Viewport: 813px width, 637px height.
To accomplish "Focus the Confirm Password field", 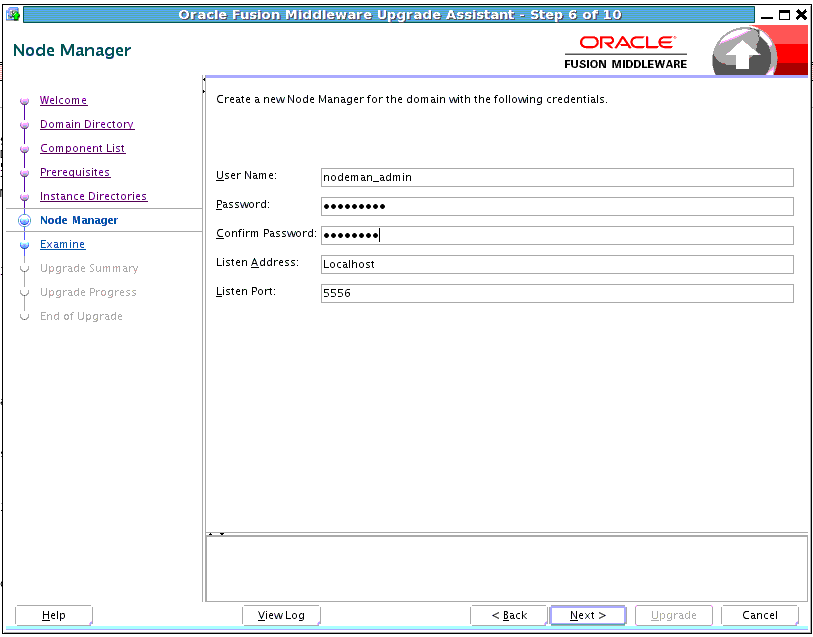I will (x=557, y=235).
